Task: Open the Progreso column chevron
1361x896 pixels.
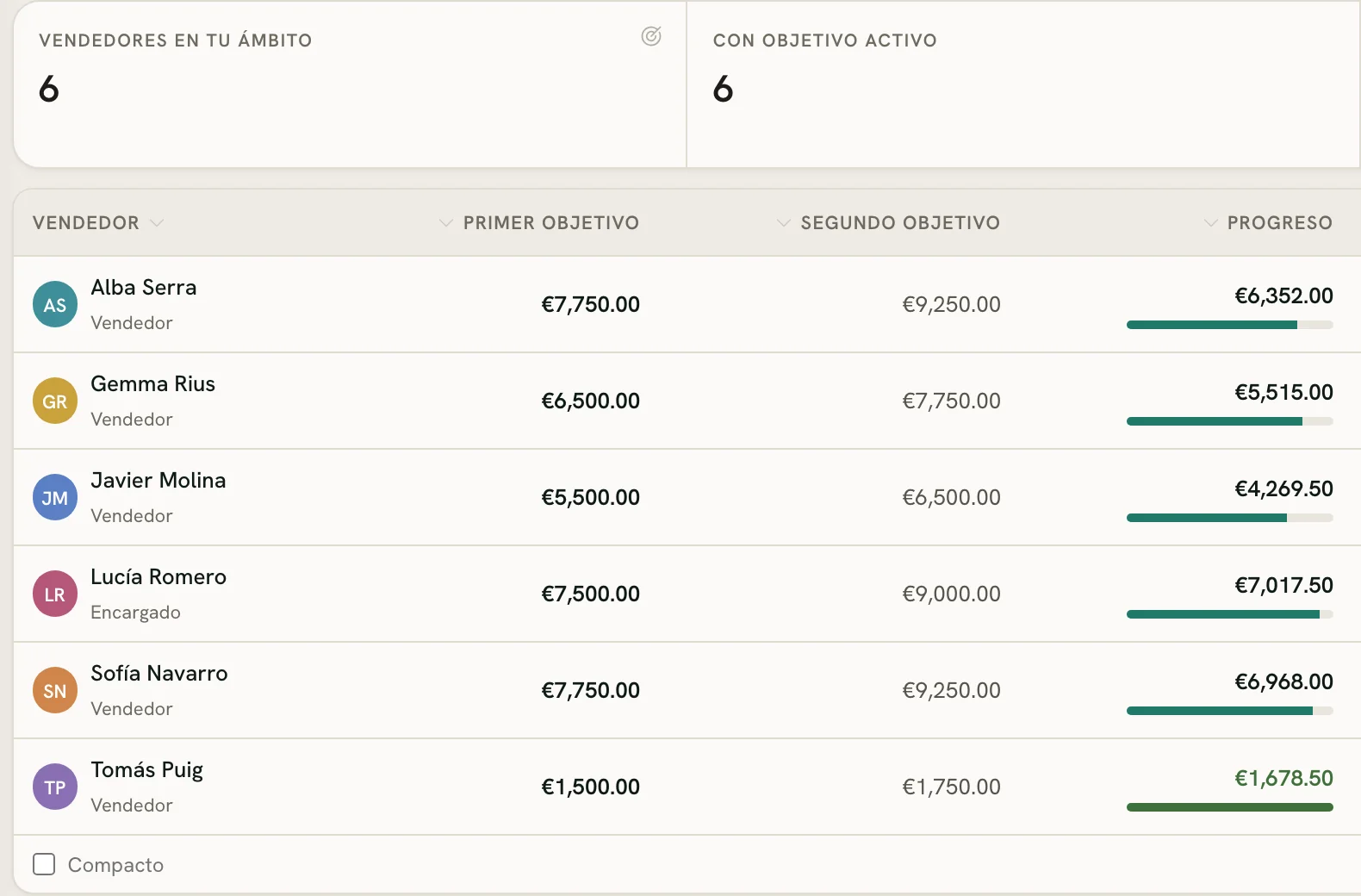Action: click(x=1210, y=222)
